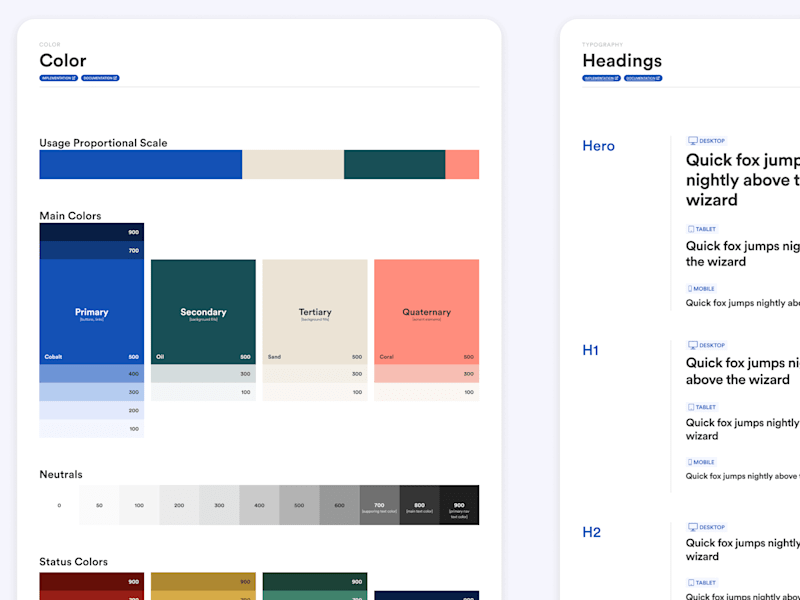The height and width of the screenshot is (600, 800).
Task: Select the Neutral 50 swatch
Action: click(x=99, y=505)
